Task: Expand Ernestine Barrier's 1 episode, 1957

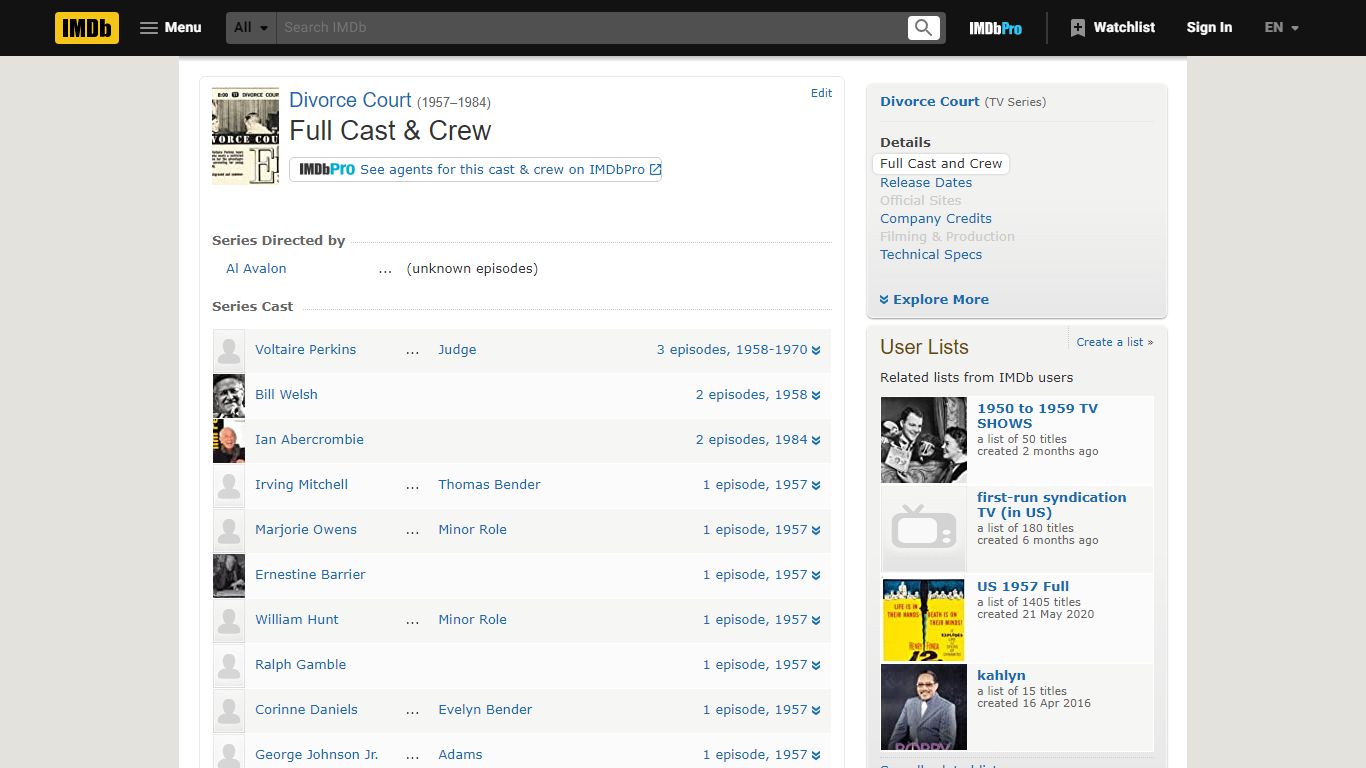Action: coord(761,575)
